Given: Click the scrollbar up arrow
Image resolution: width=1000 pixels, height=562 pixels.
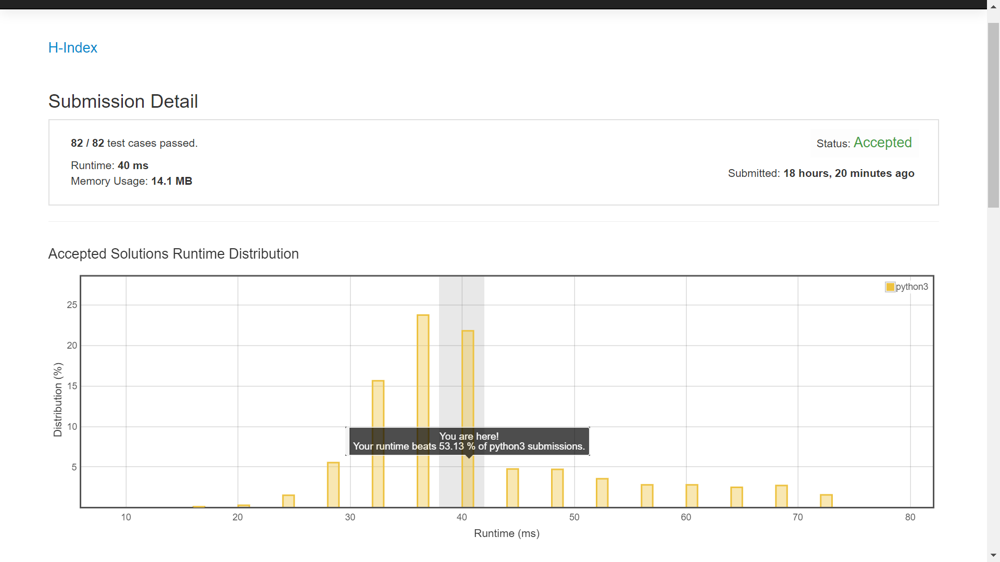Looking at the screenshot, I should [x=993, y=6].
